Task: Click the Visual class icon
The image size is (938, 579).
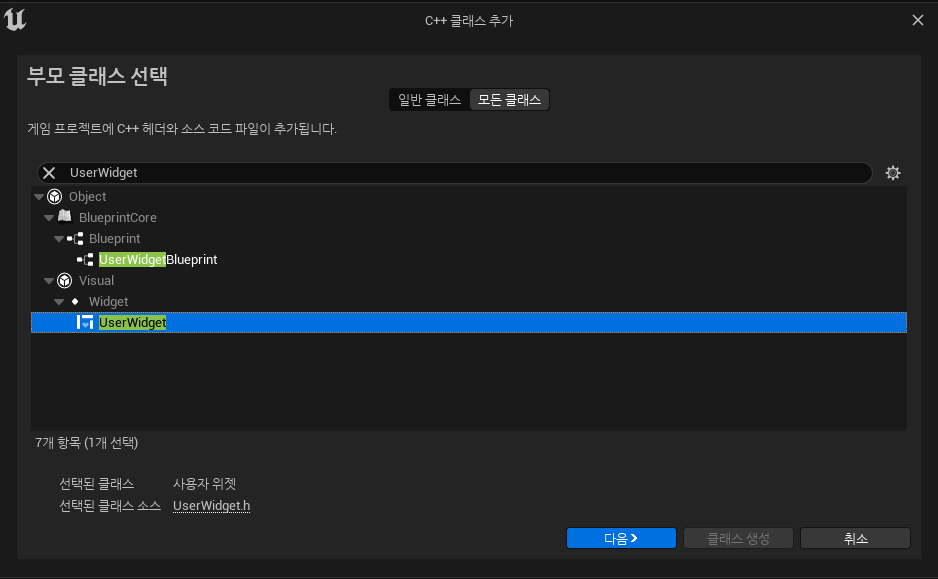Action: click(65, 281)
